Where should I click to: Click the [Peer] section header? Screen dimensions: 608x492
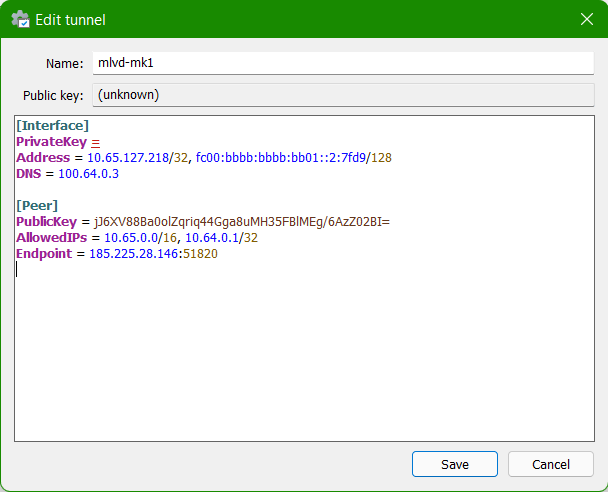point(37,206)
